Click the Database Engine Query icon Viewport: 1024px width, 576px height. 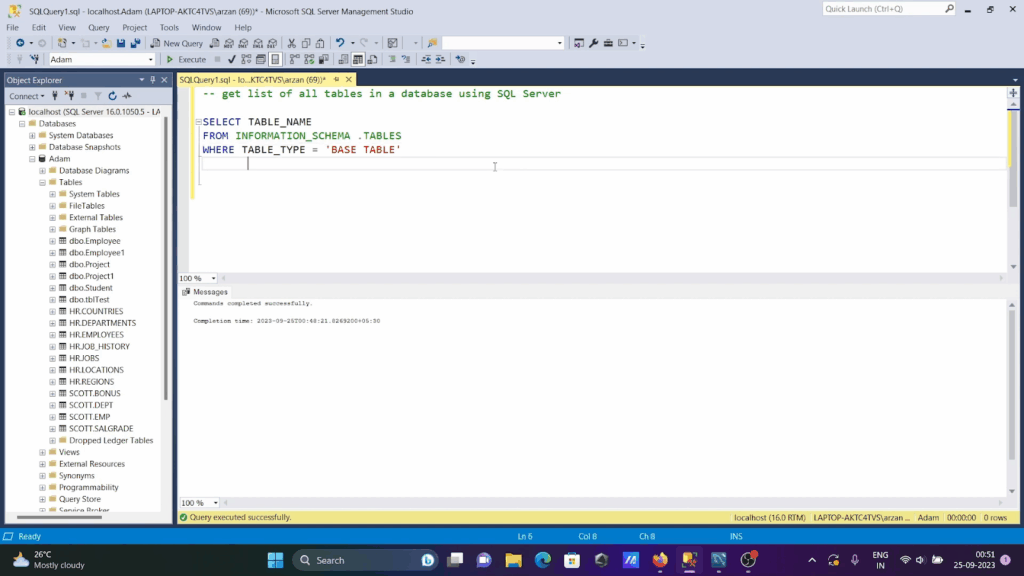214,43
